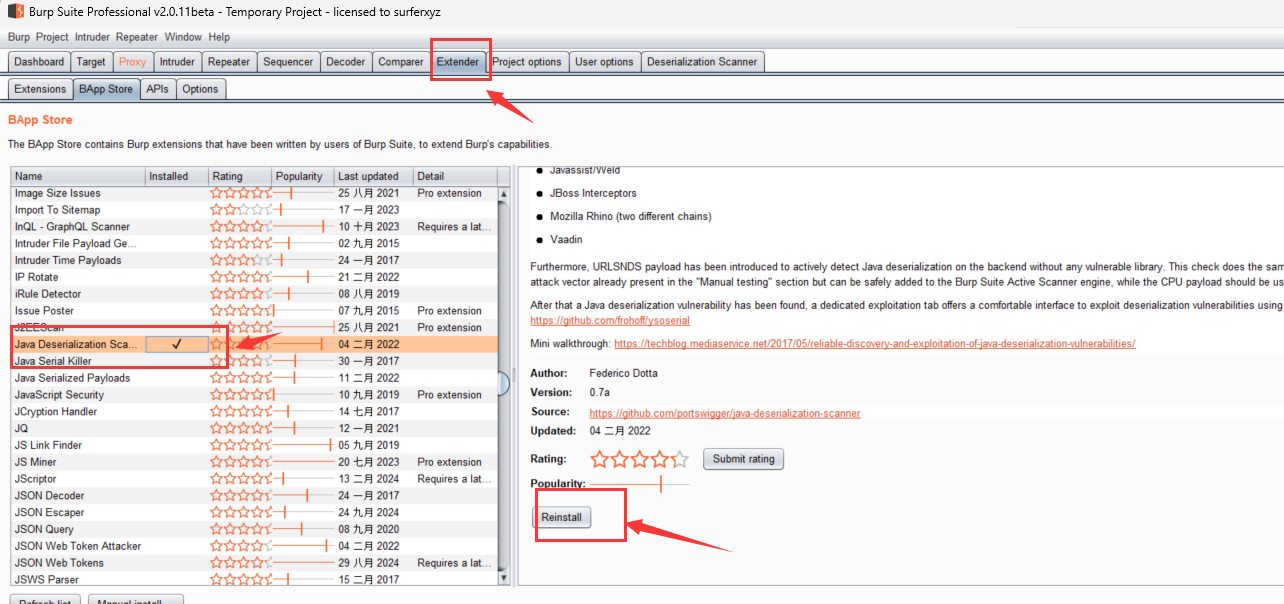The height and width of the screenshot is (604, 1284).
Task: Sort the list by Name column header
Action: [x=78, y=176]
